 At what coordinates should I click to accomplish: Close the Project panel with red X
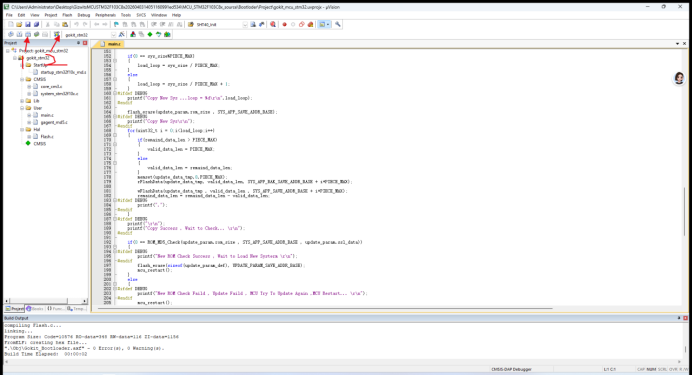coord(85,43)
